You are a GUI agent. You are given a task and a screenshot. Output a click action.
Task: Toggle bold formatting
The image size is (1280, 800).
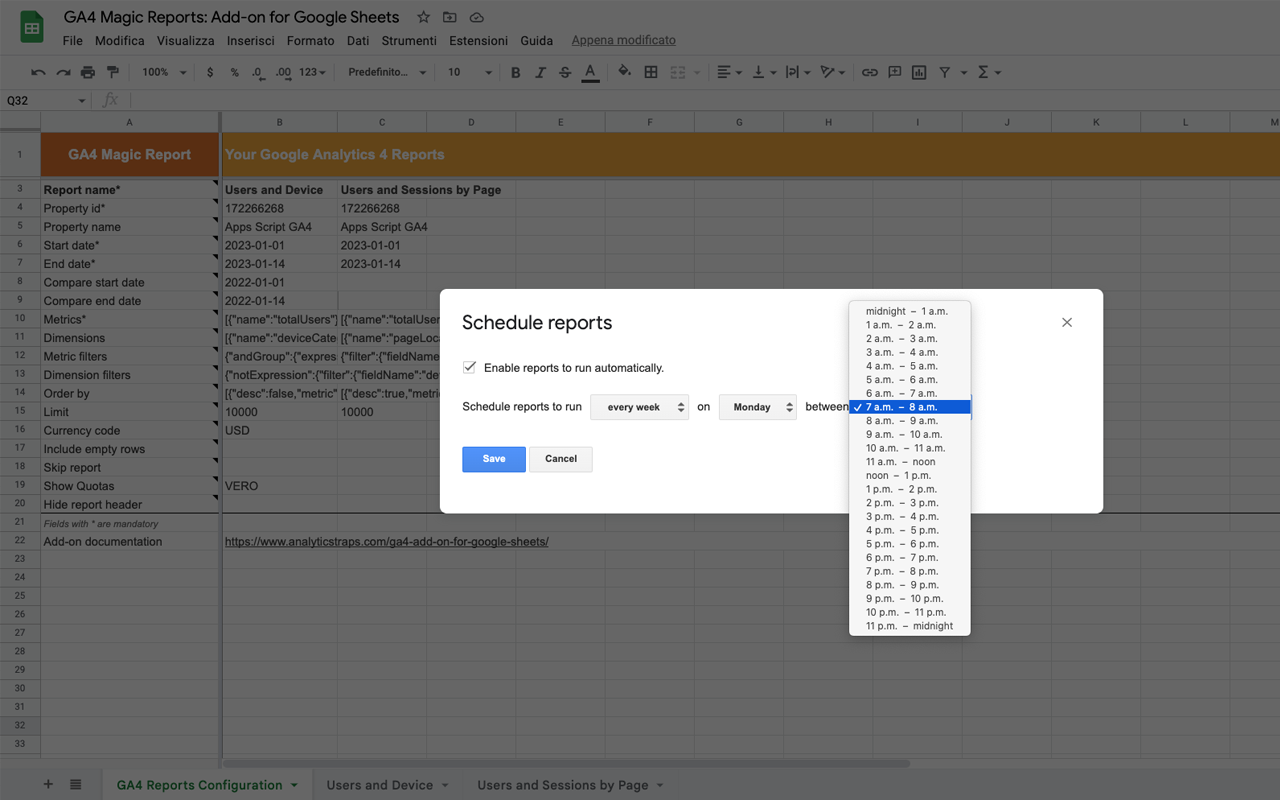(x=515, y=71)
